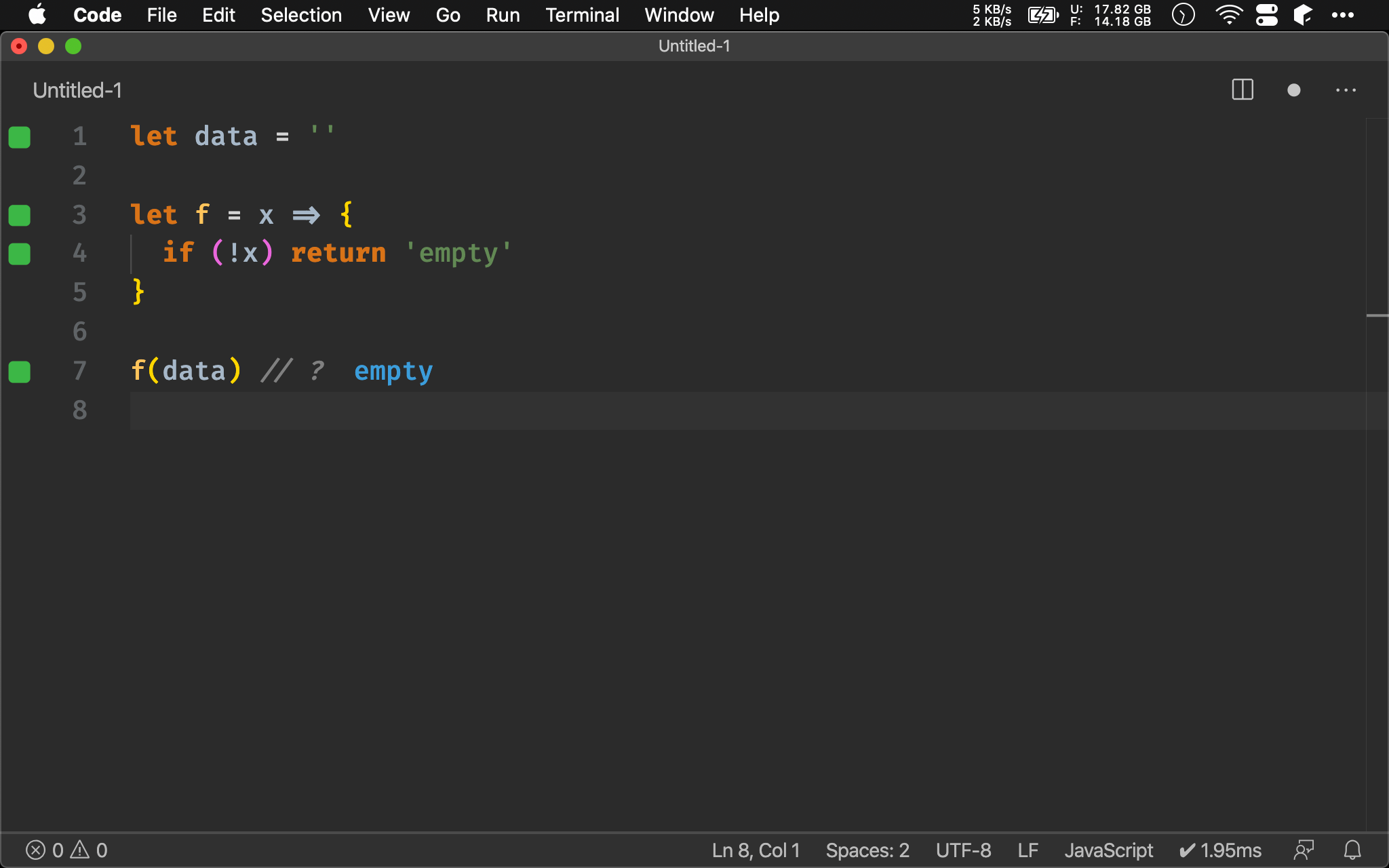Open the editor More Actions ellipsis
1389x868 pixels.
1346,90
